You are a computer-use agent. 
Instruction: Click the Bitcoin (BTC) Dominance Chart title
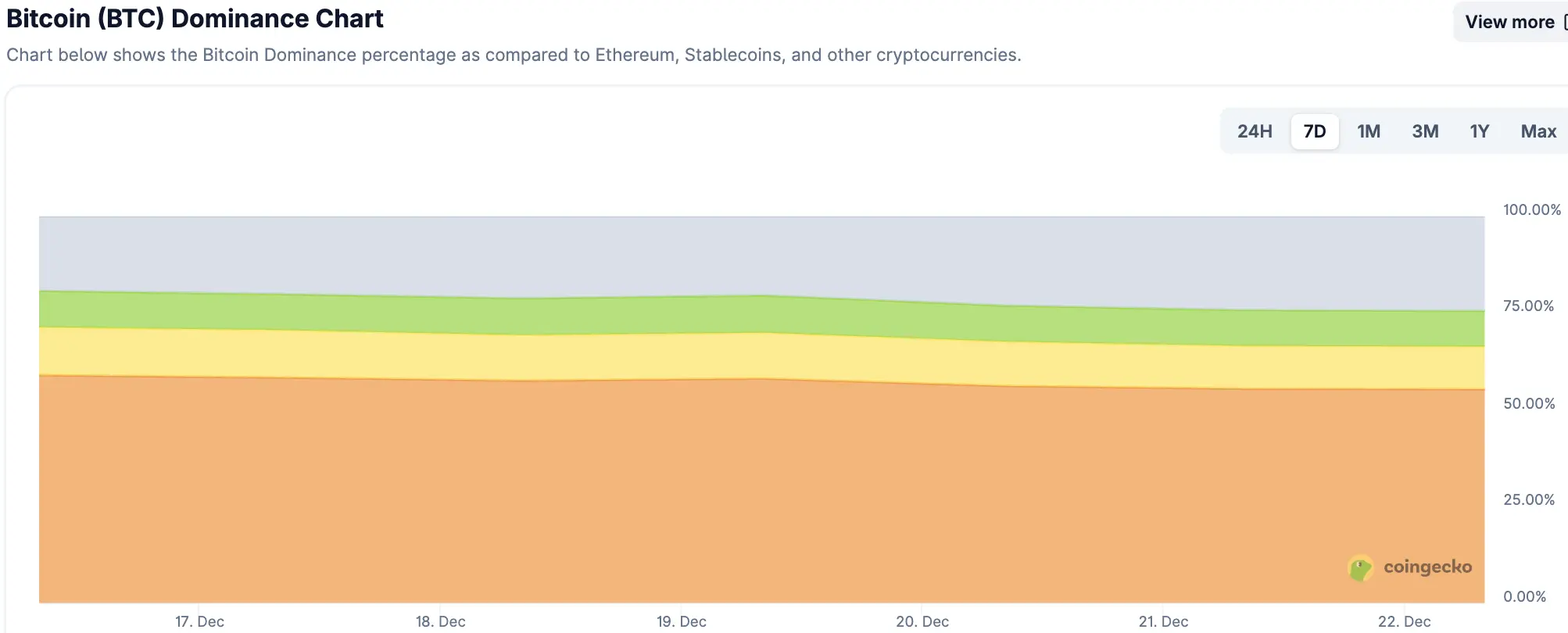coord(194,18)
